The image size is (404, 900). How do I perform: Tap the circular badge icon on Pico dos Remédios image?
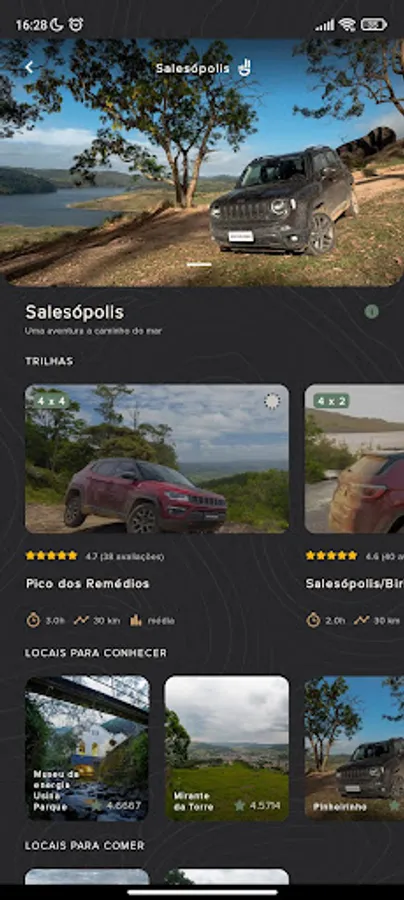(272, 401)
